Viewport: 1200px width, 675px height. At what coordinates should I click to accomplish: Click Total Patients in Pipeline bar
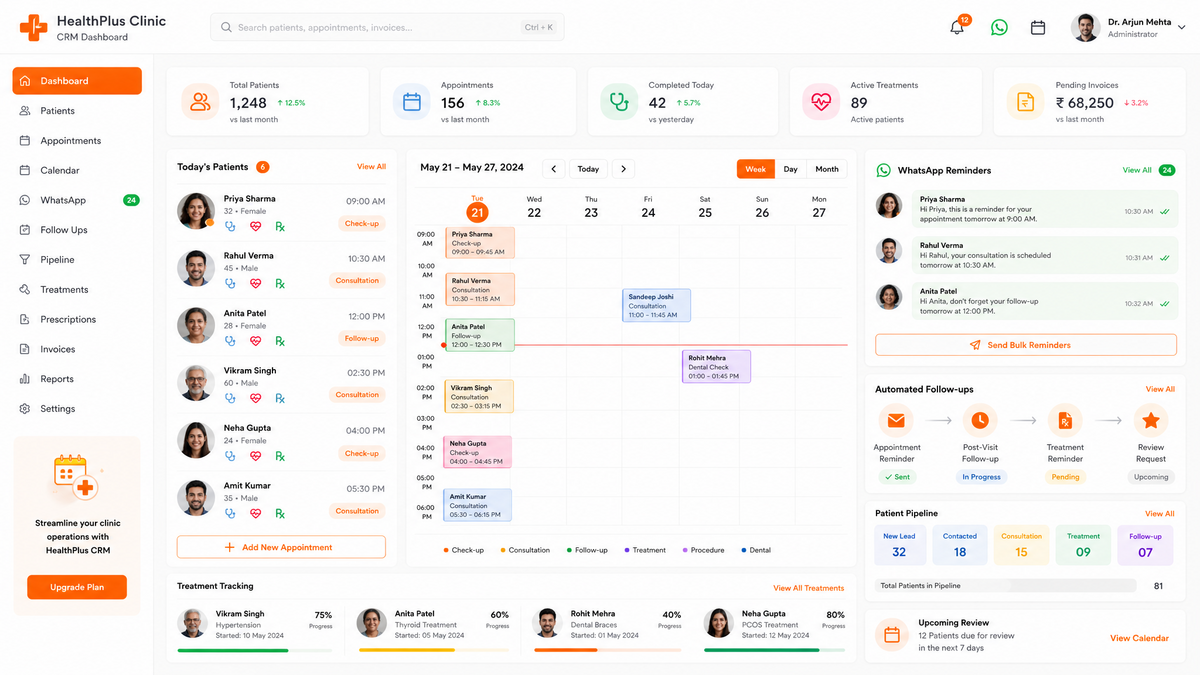tap(1006, 586)
